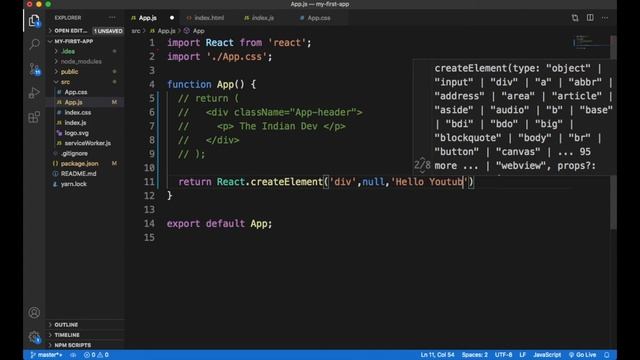Viewport: 640px width, 360px height.
Task: Click the notifications bell in status bar
Action: [x=607, y=355]
